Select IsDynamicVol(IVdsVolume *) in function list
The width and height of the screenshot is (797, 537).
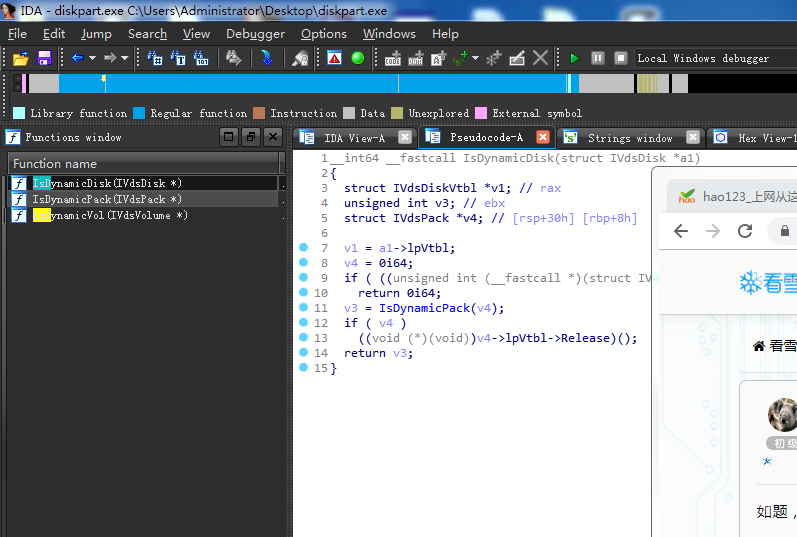coord(144,216)
